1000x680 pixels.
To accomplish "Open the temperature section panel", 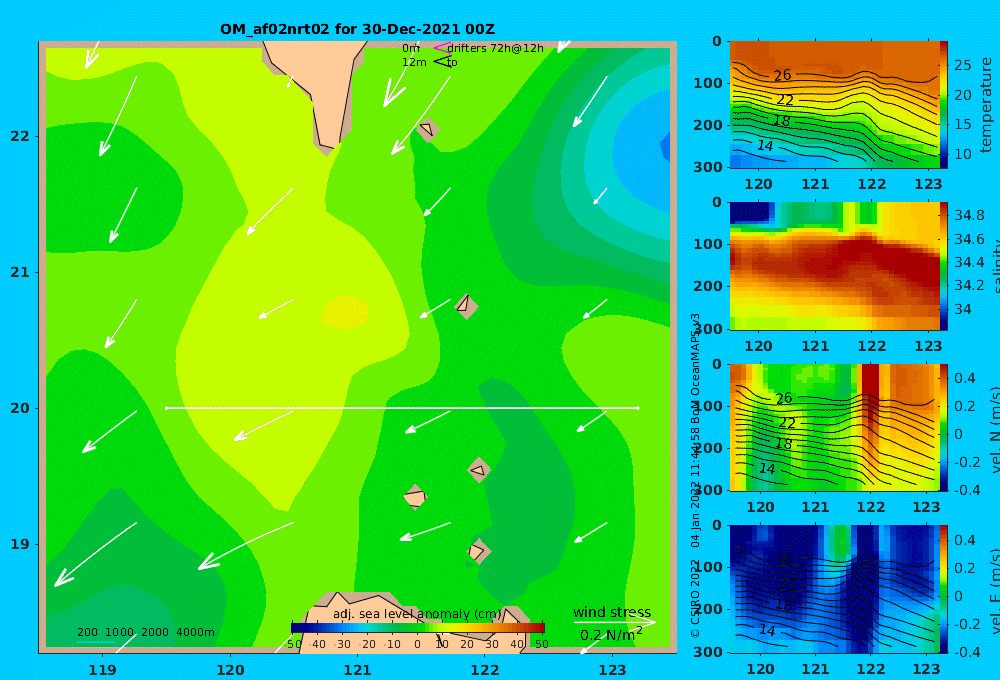I will click(834, 105).
